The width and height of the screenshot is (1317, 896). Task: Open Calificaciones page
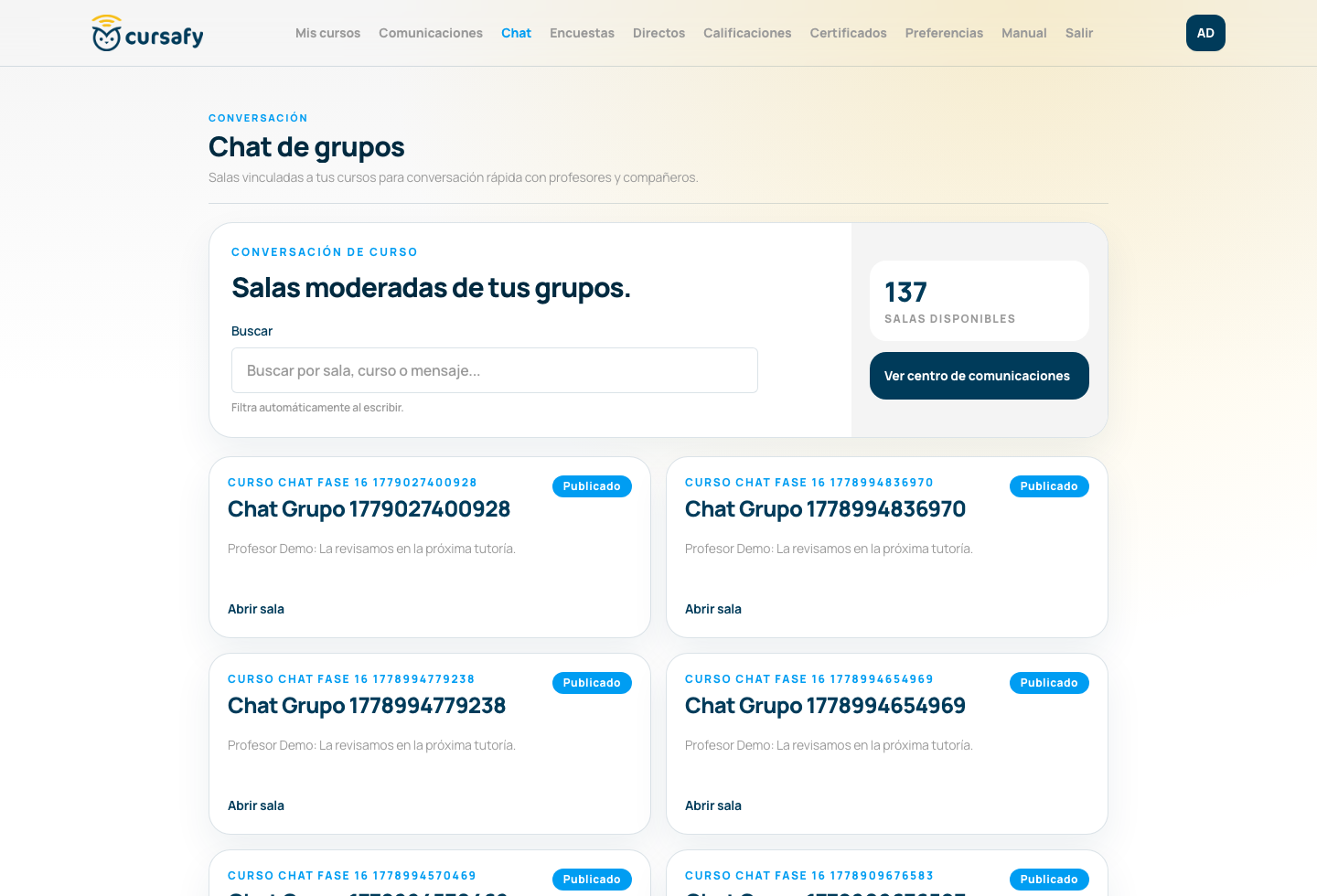(747, 33)
